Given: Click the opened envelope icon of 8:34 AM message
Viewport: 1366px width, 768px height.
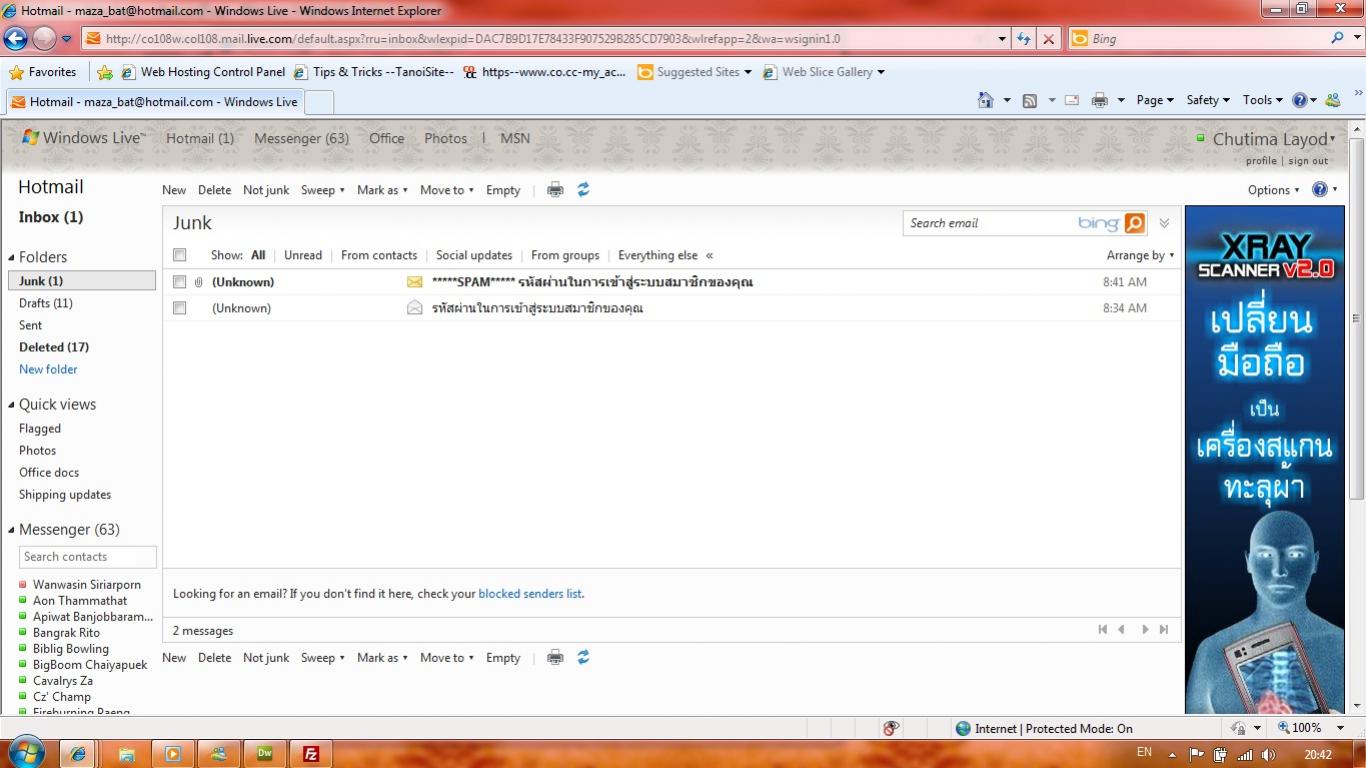Looking at the screenshot, I should coord(414,308).
